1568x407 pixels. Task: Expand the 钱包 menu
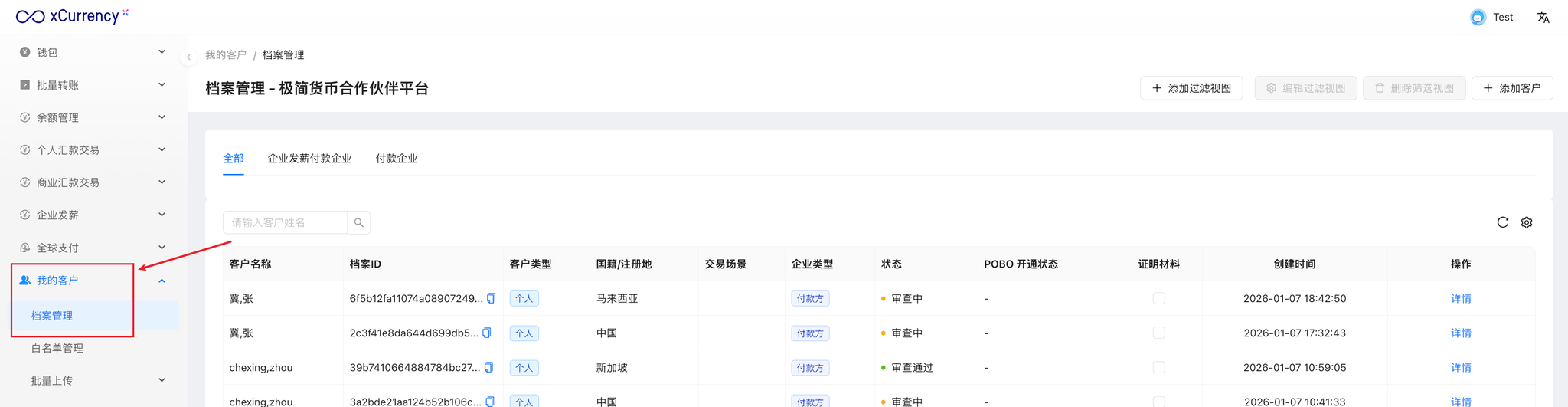[162, 52]
